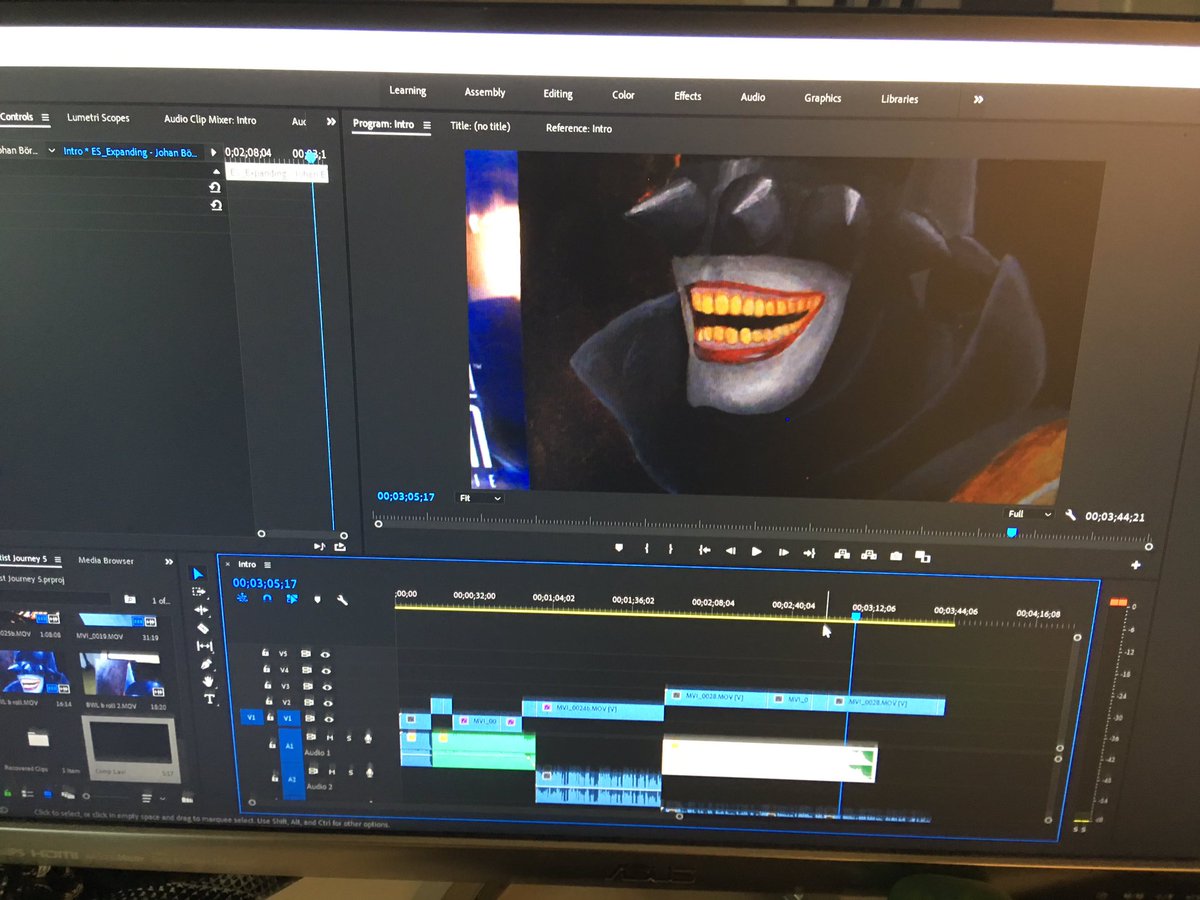Open Program: Intro panel menu
Viewport: 1200px width, 900px height.
(427, 125)
